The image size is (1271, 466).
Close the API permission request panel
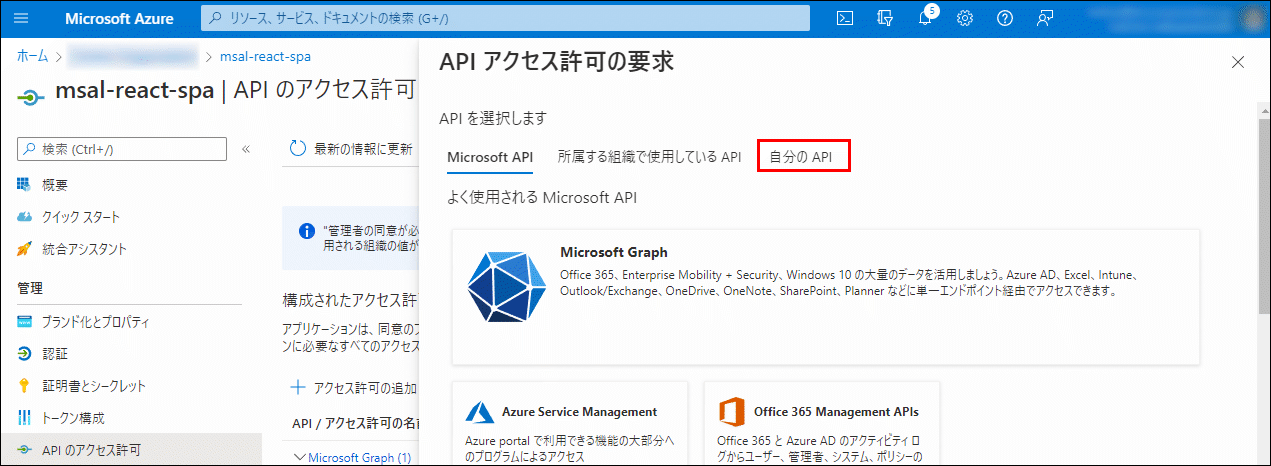[1238, 62]
